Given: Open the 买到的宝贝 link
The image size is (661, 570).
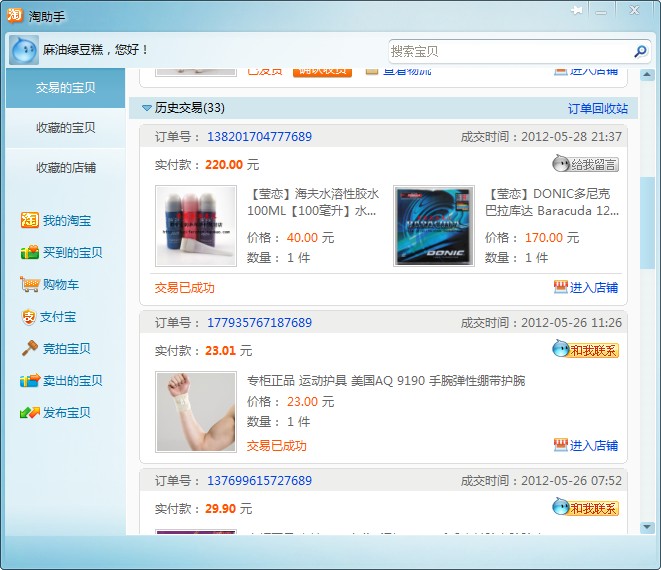Looking at the screenshot, I should point(73,253).
